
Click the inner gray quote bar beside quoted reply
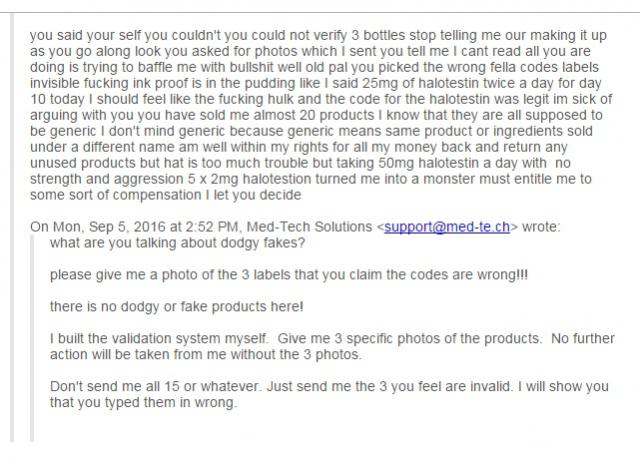(32, 339)
